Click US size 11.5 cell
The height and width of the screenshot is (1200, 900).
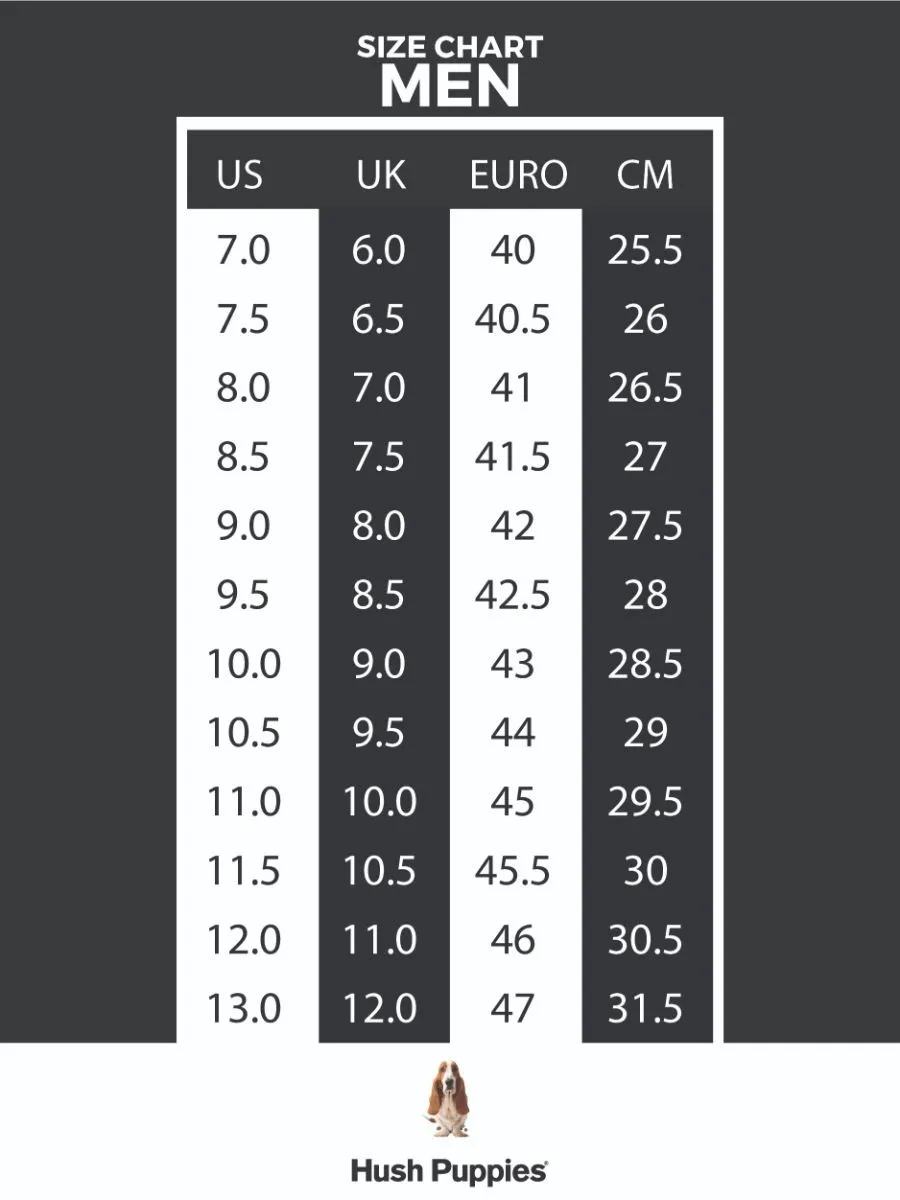[243, 871]
